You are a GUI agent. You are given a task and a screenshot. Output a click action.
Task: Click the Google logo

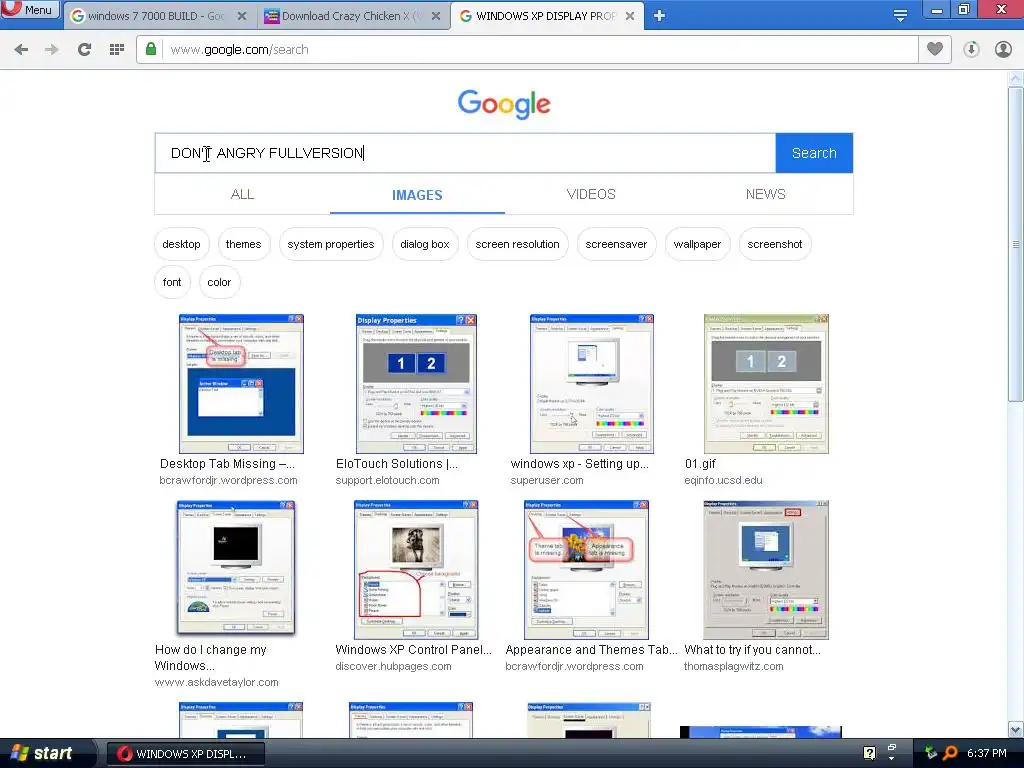click(x=504, y=103)
